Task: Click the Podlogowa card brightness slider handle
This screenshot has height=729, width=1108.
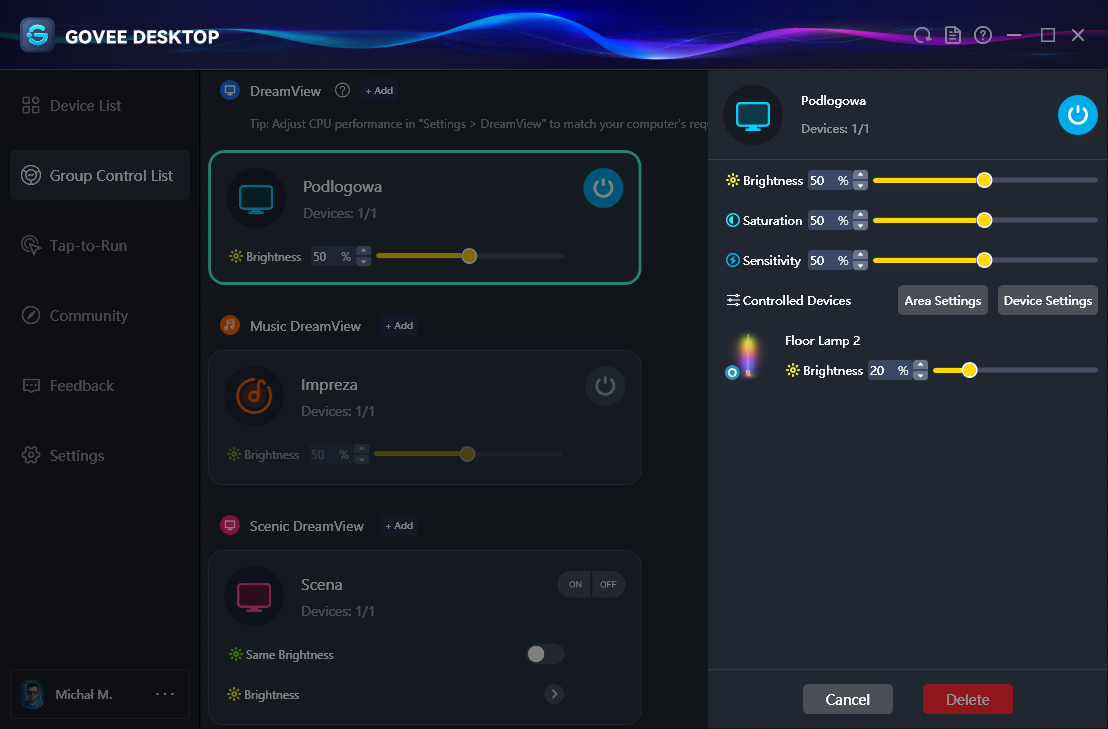Action: click(469, 256)
